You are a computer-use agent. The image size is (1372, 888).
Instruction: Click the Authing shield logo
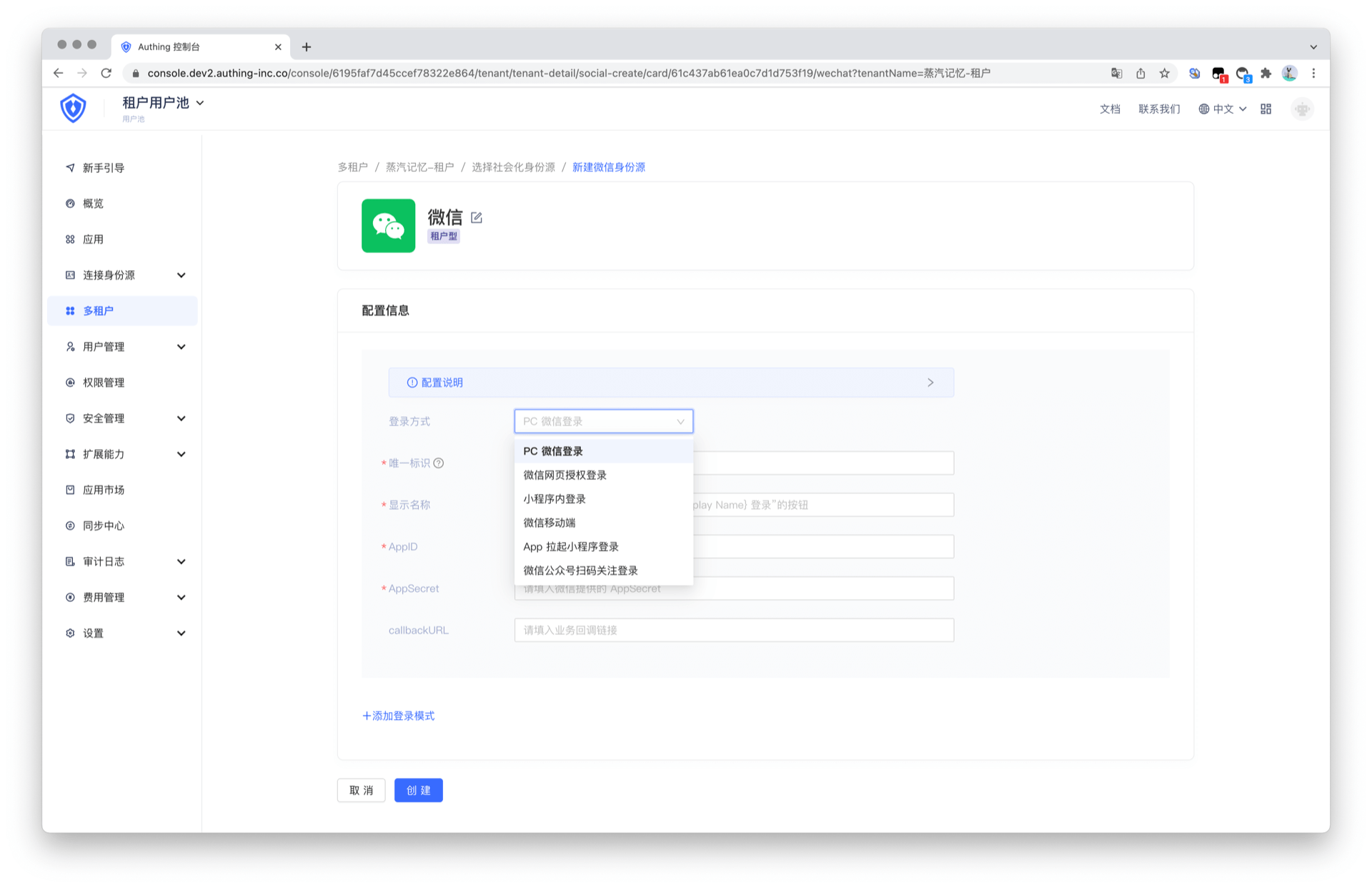[x=73, y=108]
